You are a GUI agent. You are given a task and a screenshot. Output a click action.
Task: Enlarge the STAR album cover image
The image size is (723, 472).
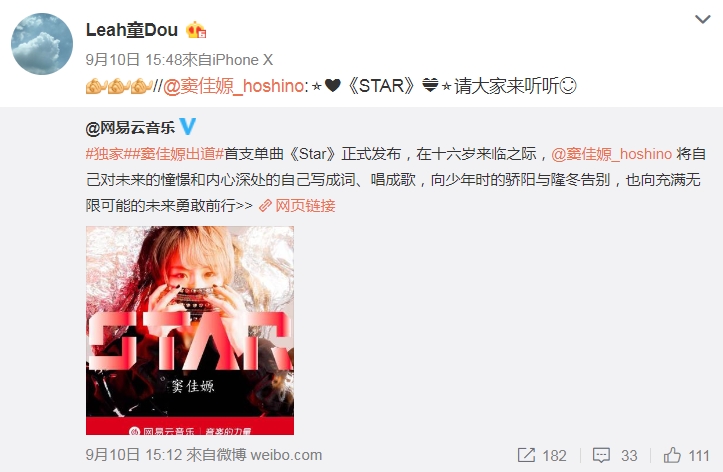pos(190,330)
